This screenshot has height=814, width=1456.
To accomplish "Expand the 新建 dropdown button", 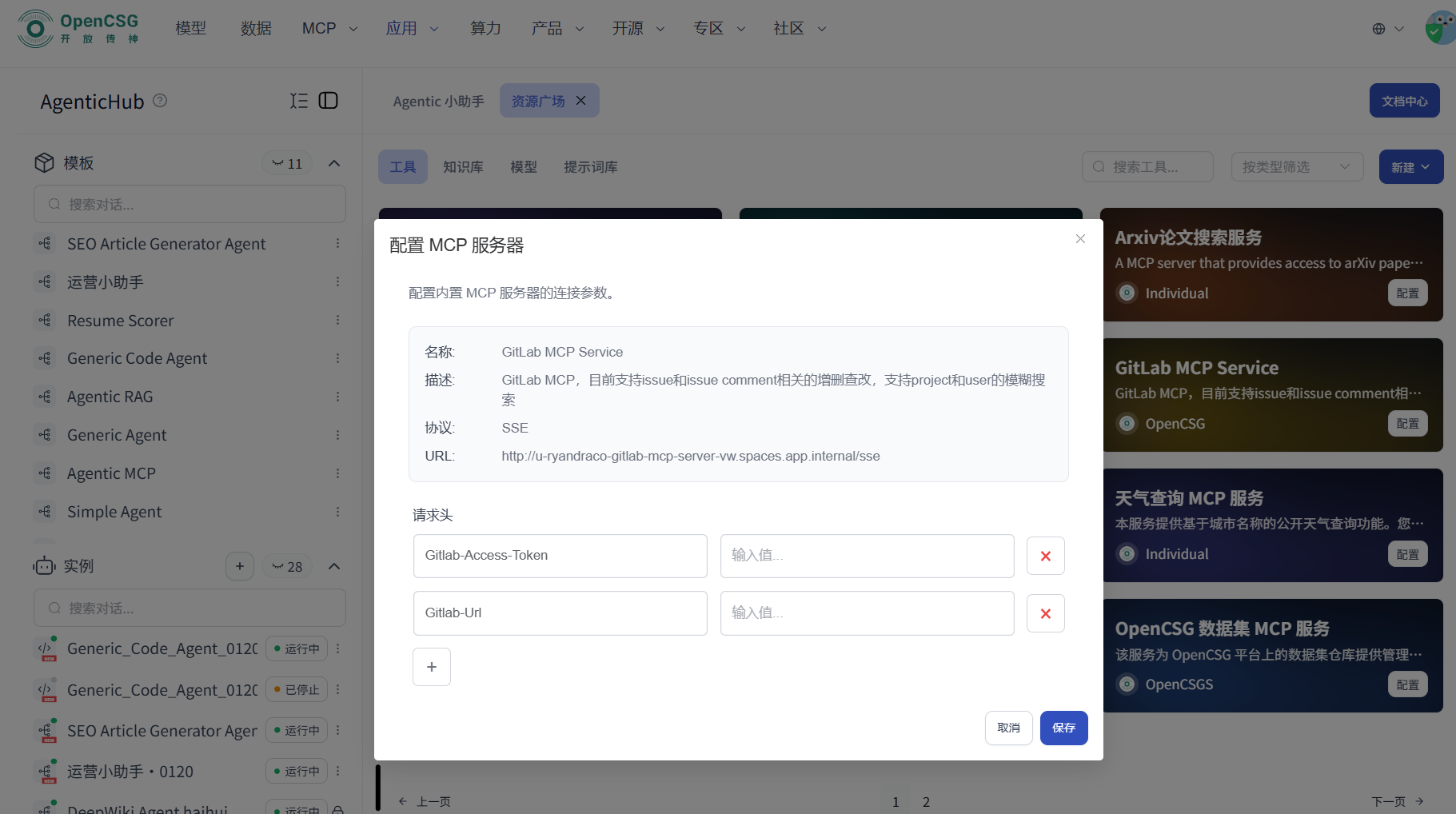I will 1410,166.
